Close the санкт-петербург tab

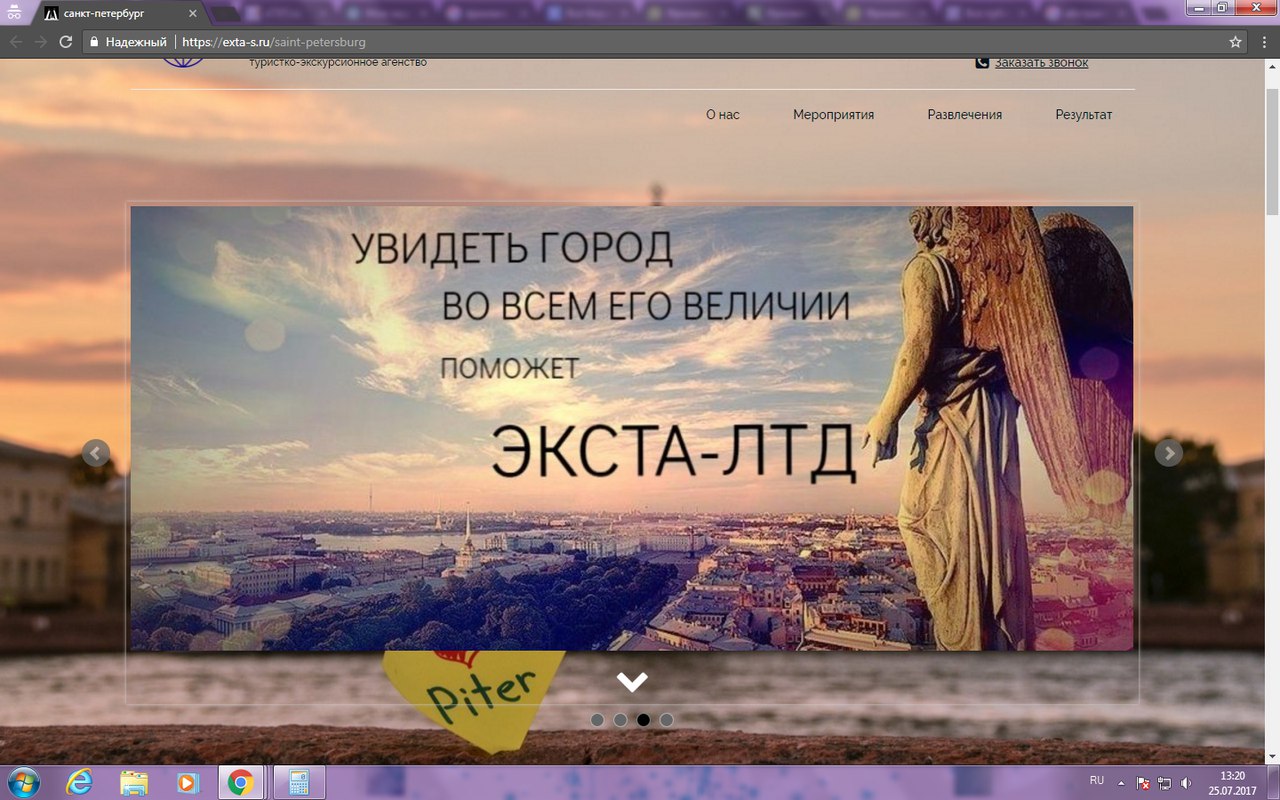click(193, 14)
